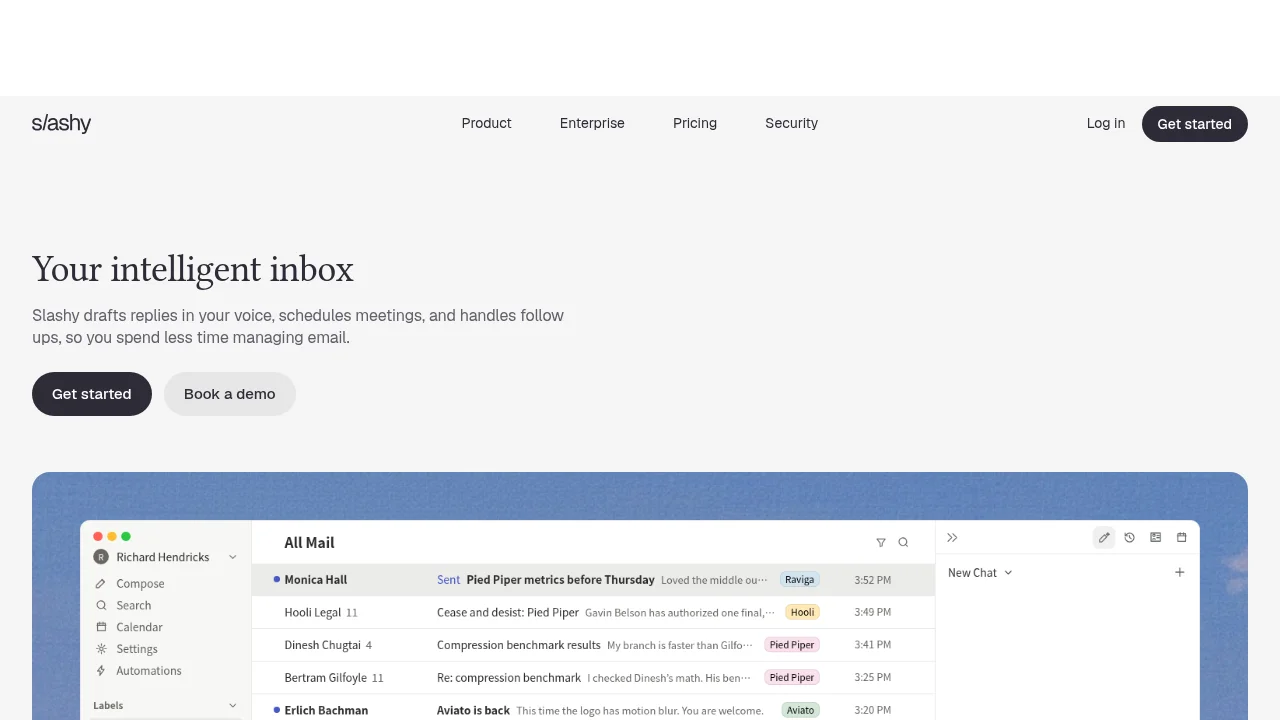Click the 3:49 PM timestamp

click(873, 612)
